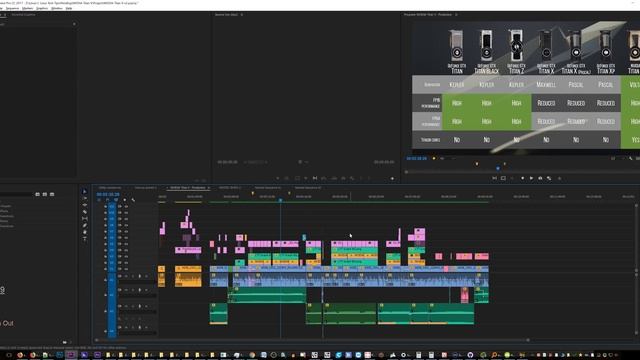Open Program monitor settings wrench
Image resolution: width=640 pixels, height=360 pixels.
(630, 158)
